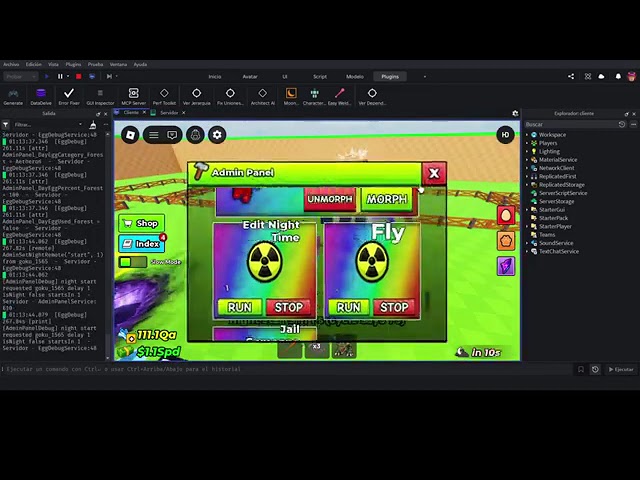Screen dimensions: 640x480
Task: Select the Easy Weld plugin
Action: 339,96
